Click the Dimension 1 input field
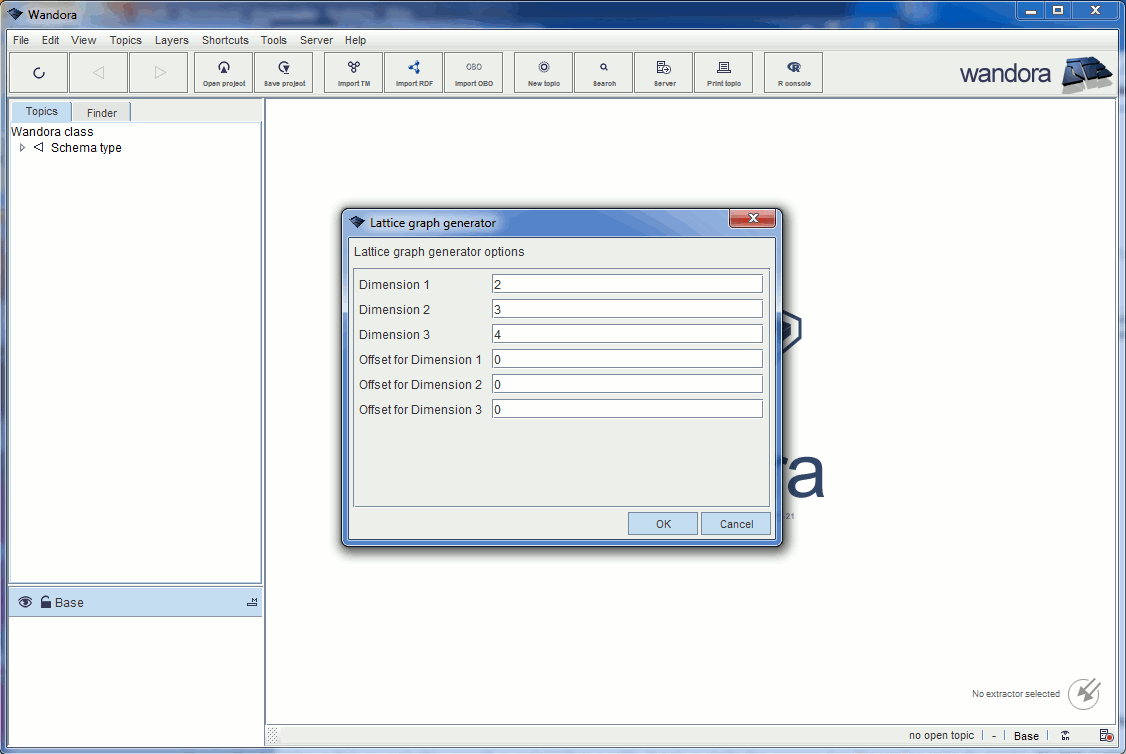Image resolution: width=1126 pixels, height=754 pixels. [627, 284]
